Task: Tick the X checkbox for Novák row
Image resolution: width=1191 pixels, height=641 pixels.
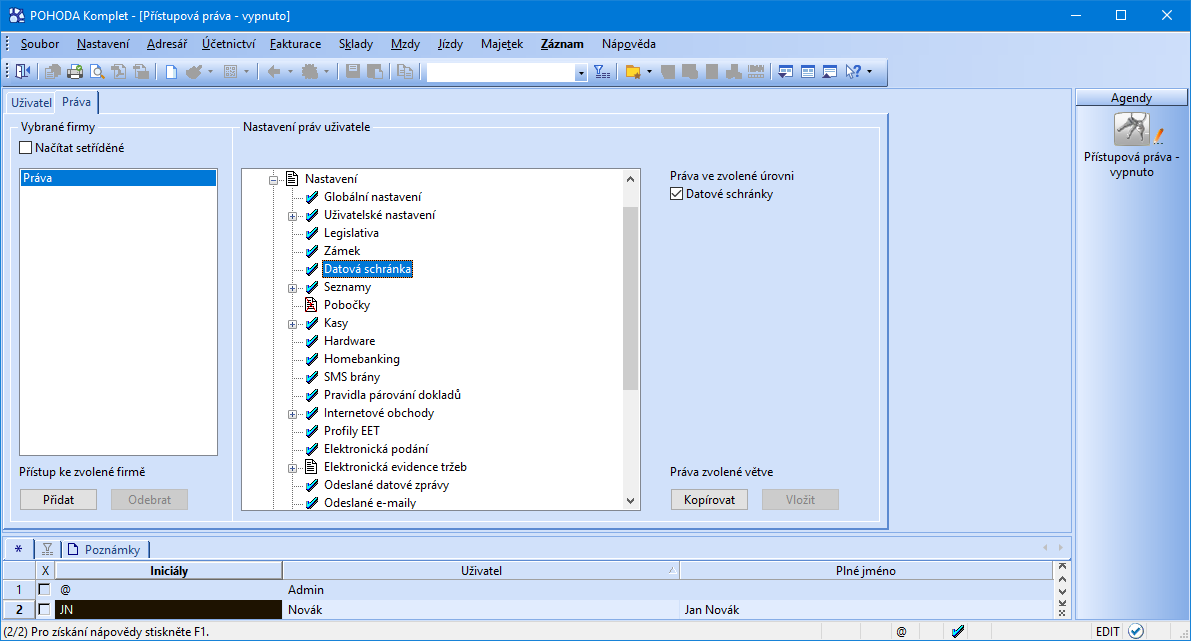Action: coord(44,609)
